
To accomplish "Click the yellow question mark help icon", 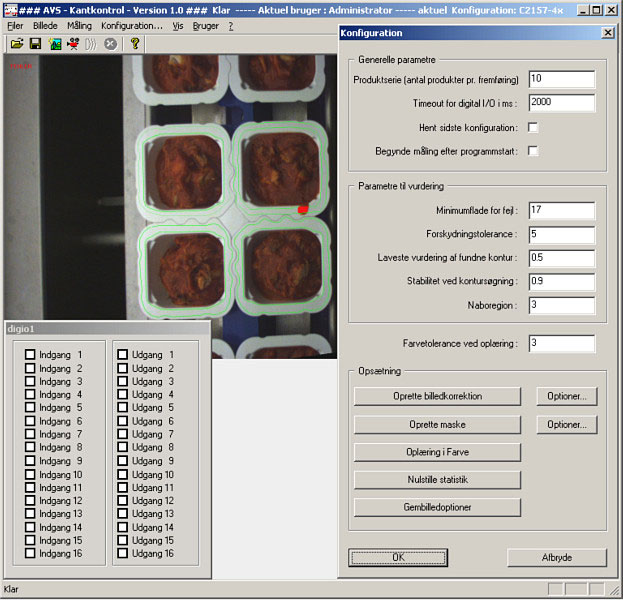I will click(135, 43).
